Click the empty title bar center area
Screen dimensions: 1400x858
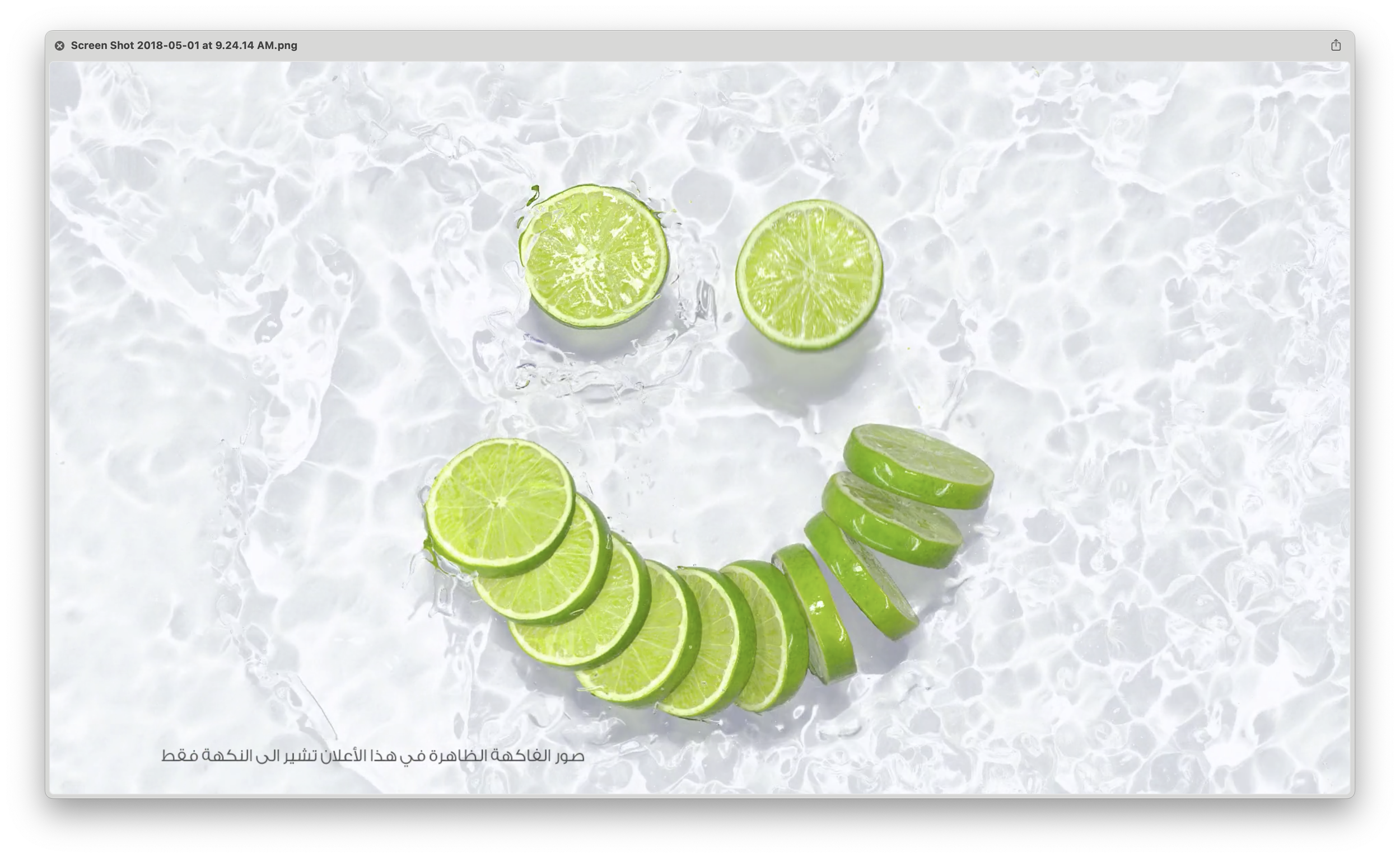[700, 45]
